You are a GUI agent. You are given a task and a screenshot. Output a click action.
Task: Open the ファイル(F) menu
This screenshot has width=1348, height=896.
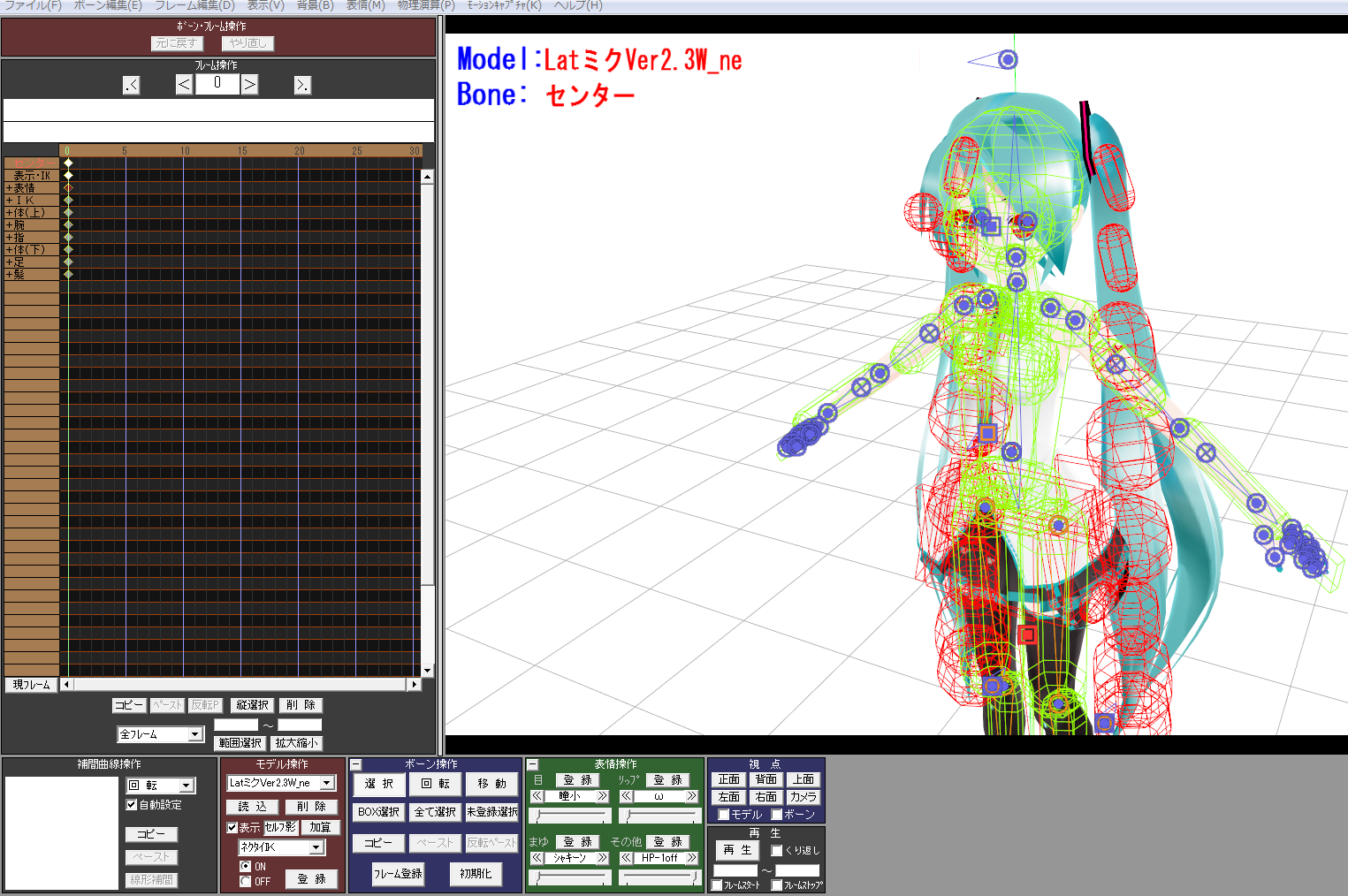(34, 5)
